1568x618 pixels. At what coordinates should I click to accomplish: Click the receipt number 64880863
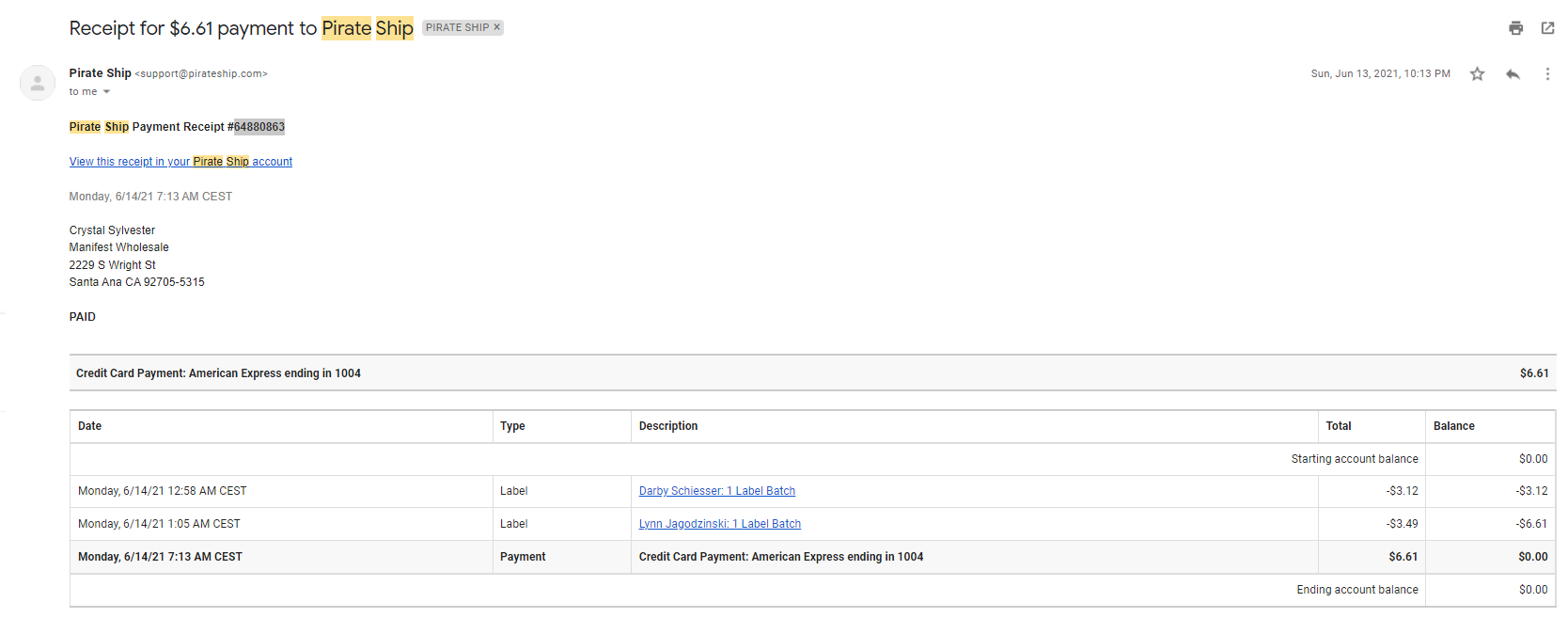click(259, 127)
